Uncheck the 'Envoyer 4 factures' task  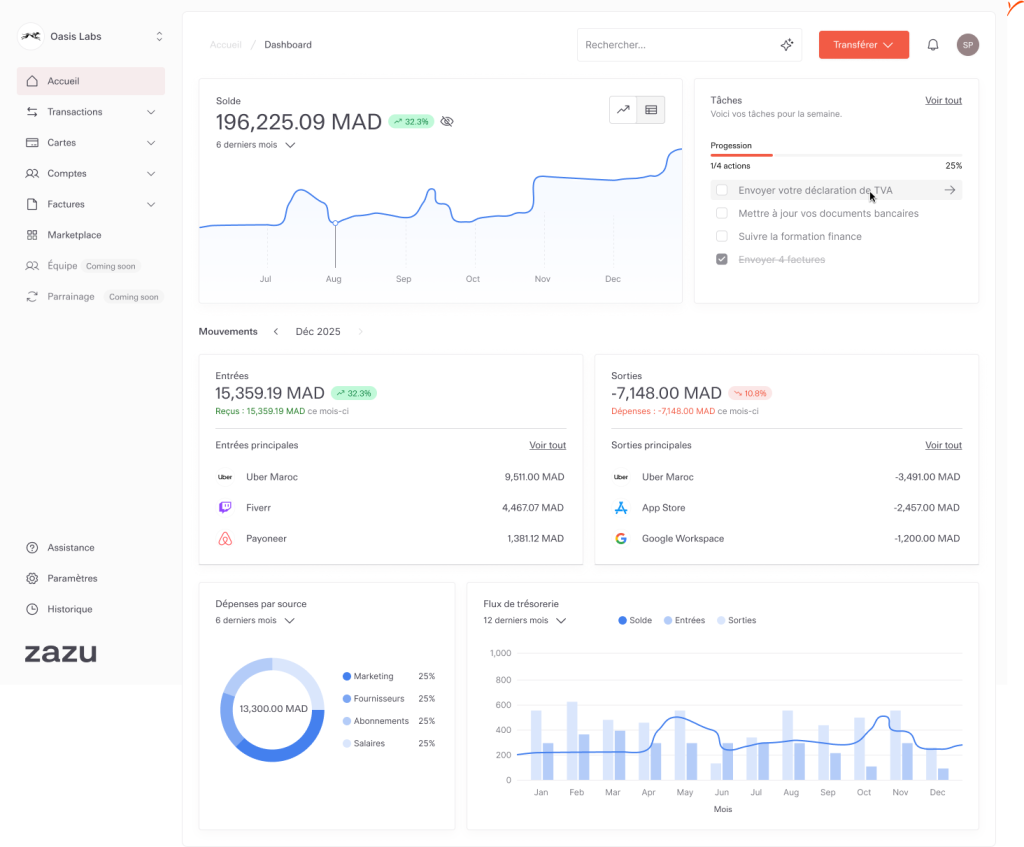tap(722, 259)
